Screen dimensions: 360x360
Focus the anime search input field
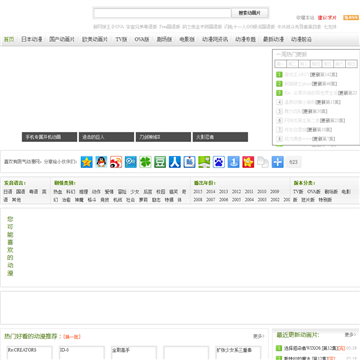click(x=162, y=13)
